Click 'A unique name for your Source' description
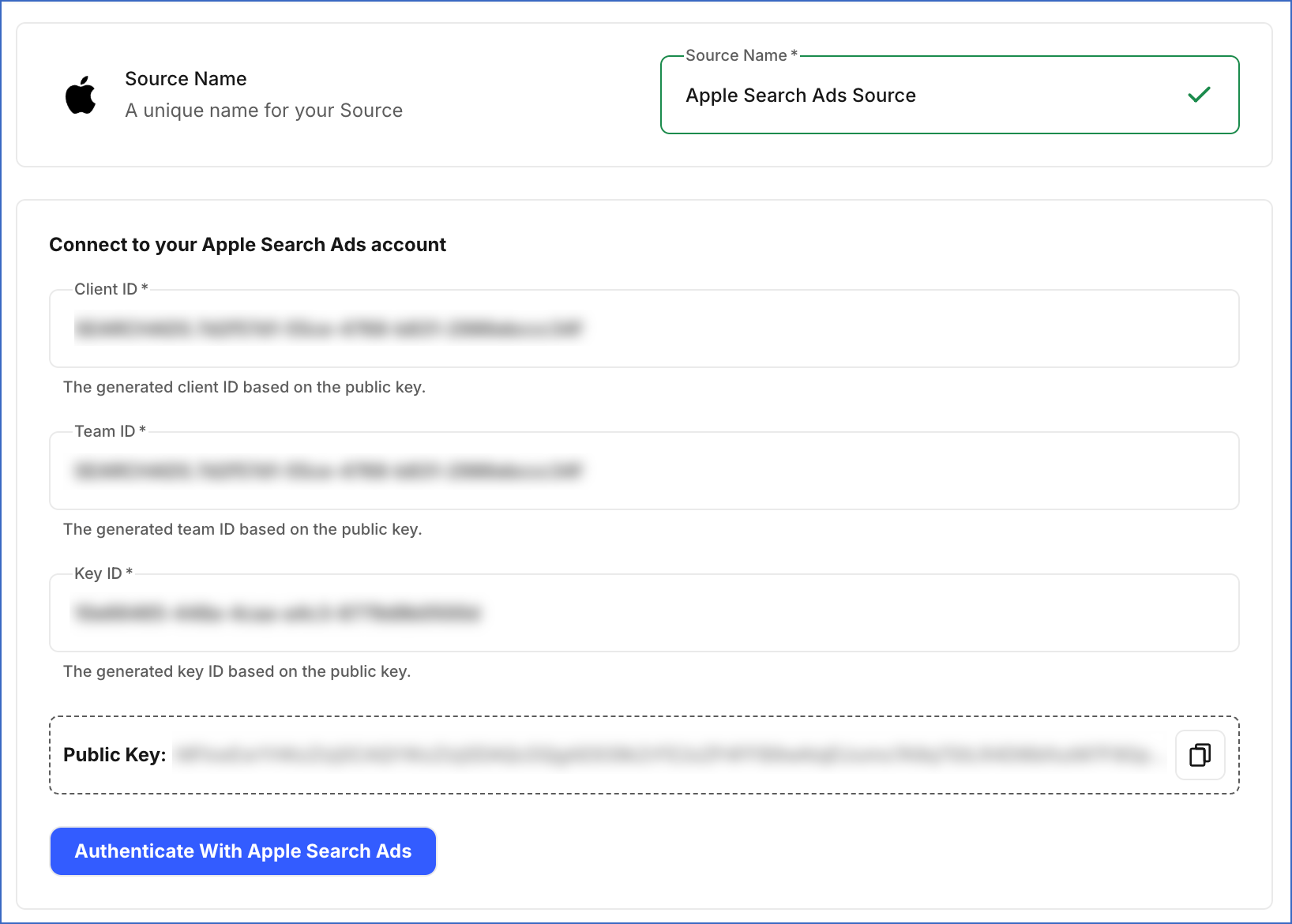1292x924 pixels. tap(264, 111)
